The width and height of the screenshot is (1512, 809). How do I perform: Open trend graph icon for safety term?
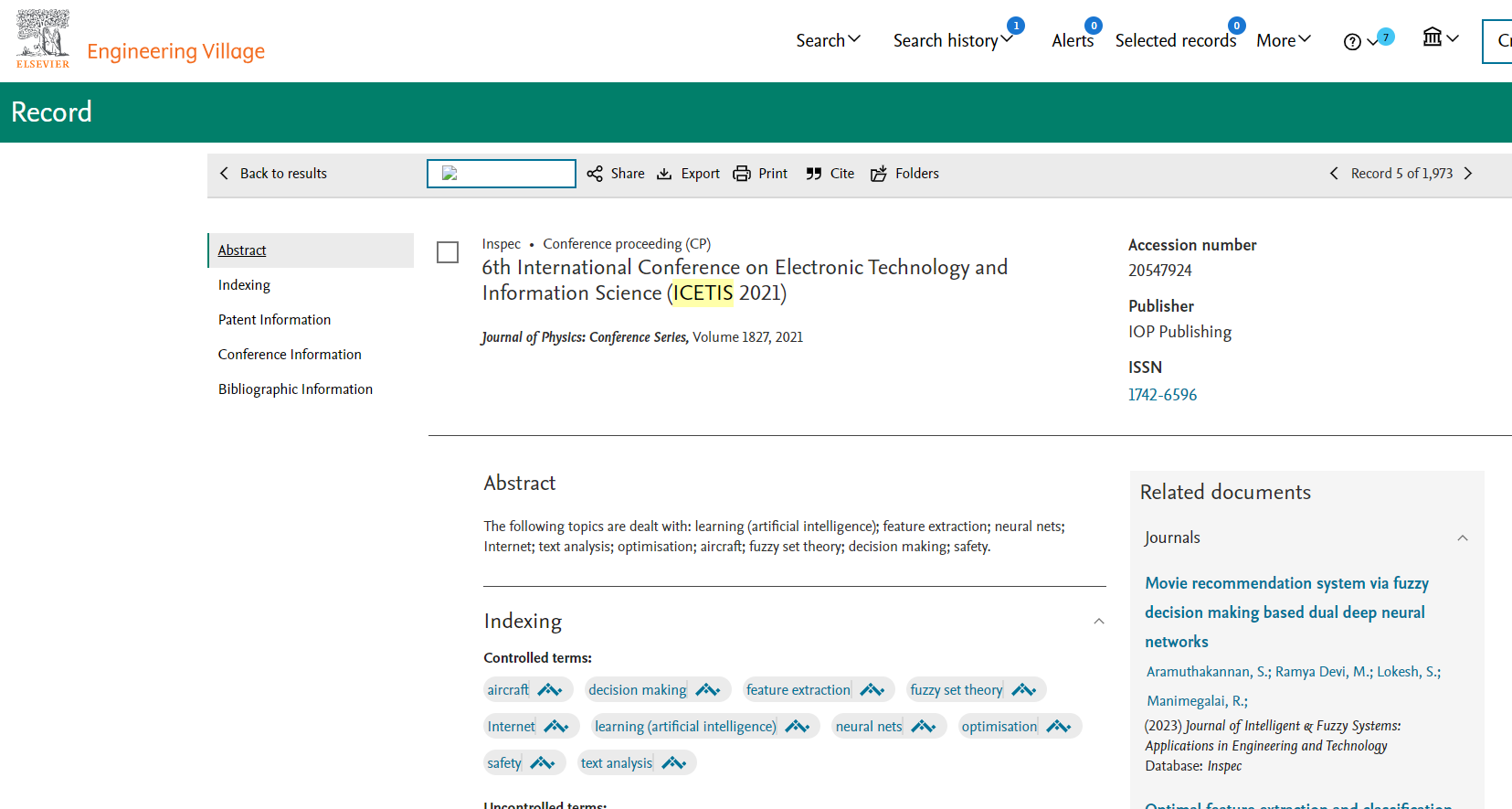point(543,763)
